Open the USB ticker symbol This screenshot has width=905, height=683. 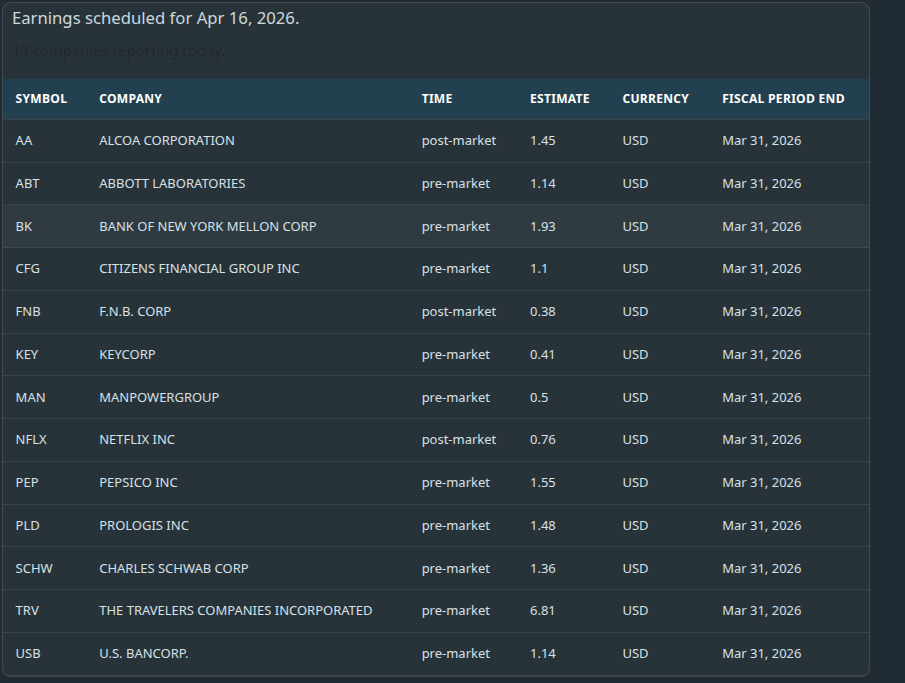tap(28, 654)
